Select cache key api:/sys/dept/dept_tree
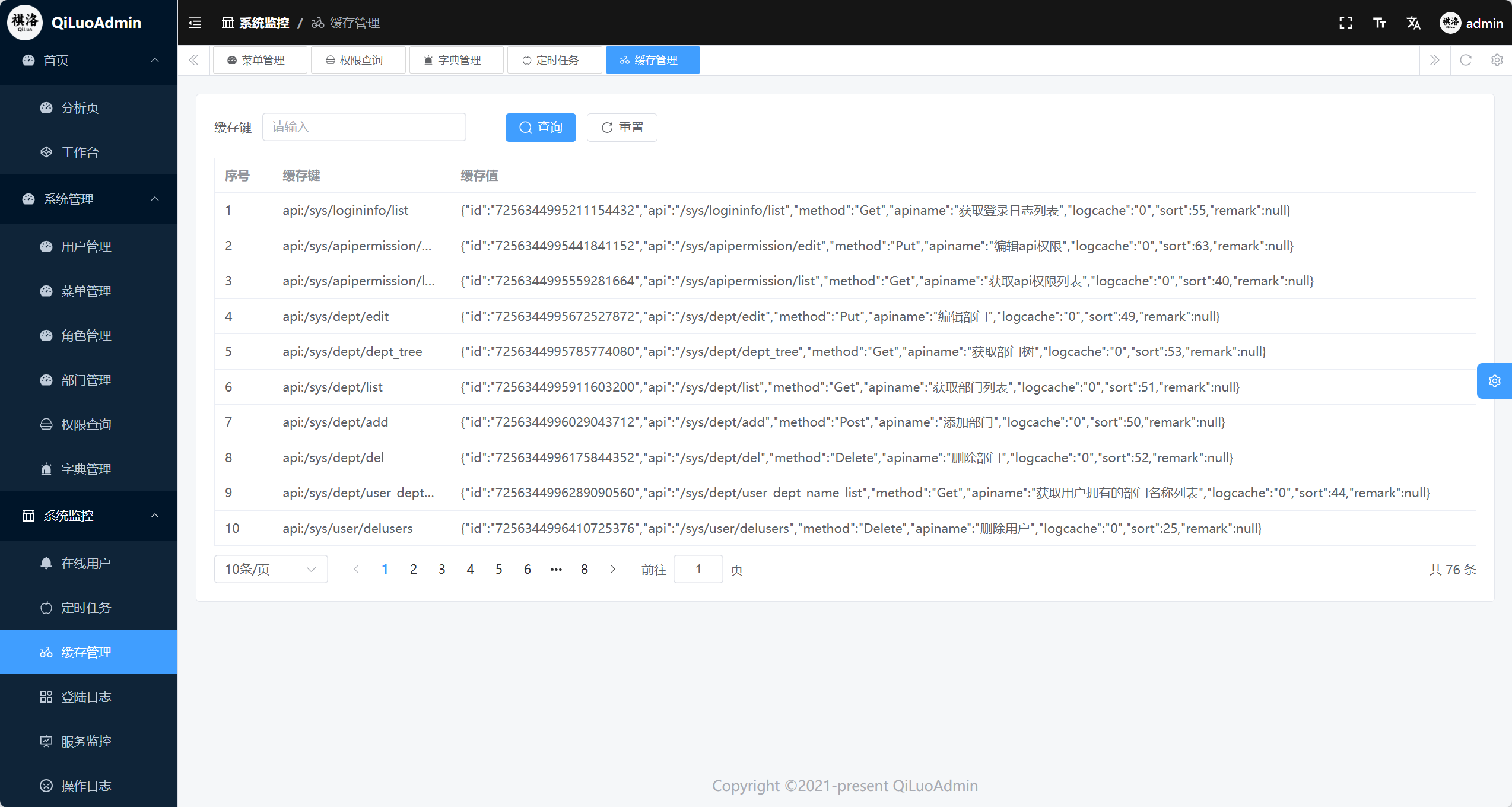This screenshot has height=807, width=1512. click(x=352, y=351)
